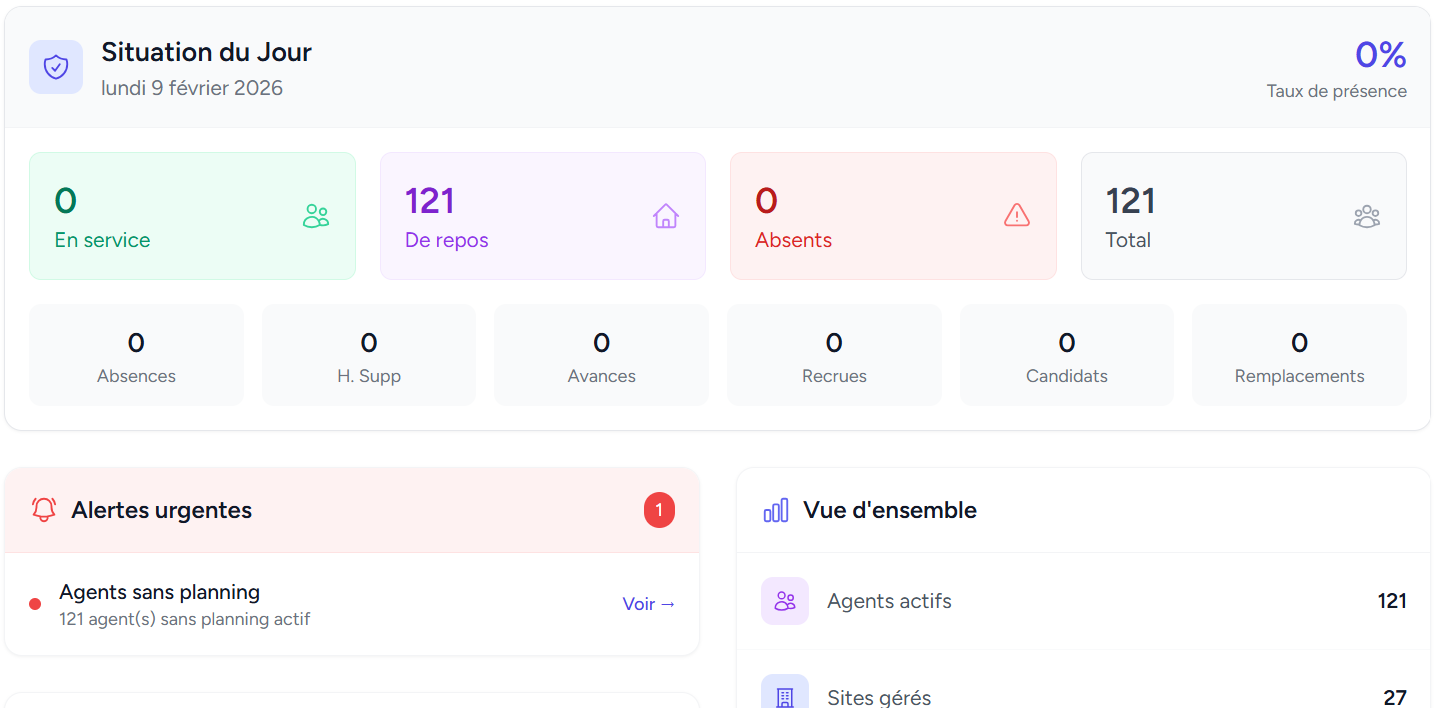Click the Agents sans planning alert title
Viewport: 1435px width, 708px height.
click(160, 592)
